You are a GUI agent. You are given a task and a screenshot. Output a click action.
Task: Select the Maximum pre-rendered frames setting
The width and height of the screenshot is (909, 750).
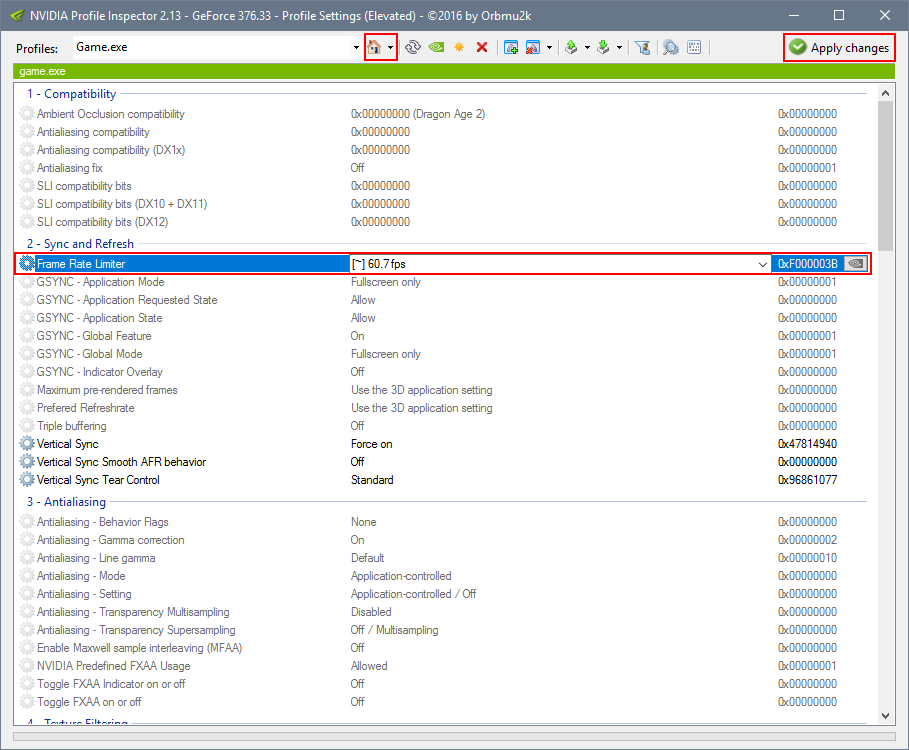443,390
